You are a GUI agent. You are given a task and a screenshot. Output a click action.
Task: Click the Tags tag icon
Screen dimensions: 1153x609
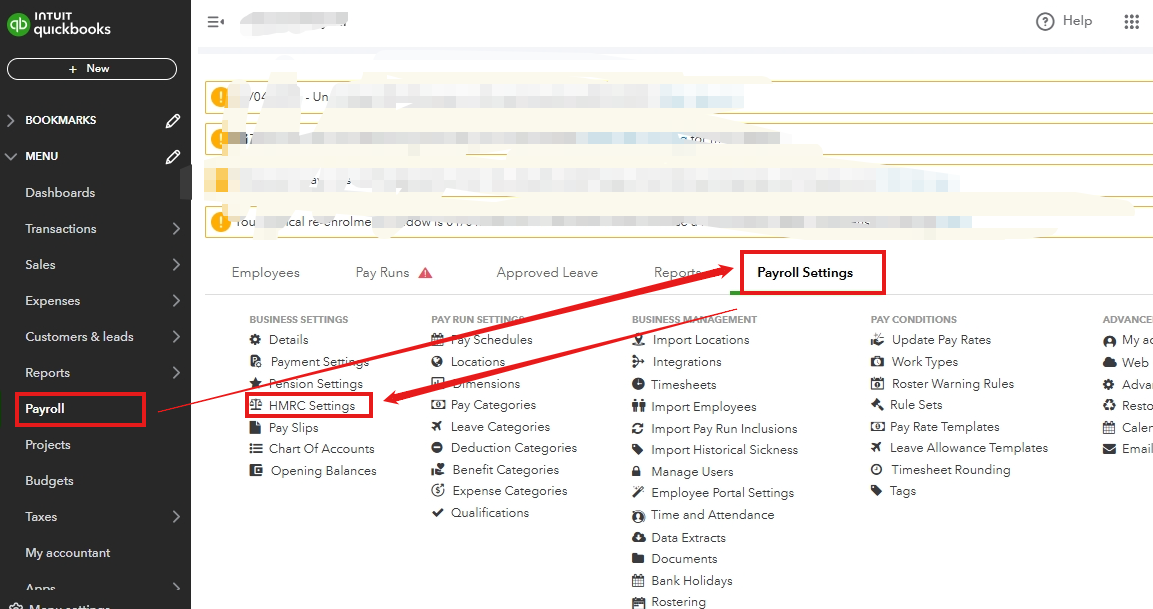point(877,491)
